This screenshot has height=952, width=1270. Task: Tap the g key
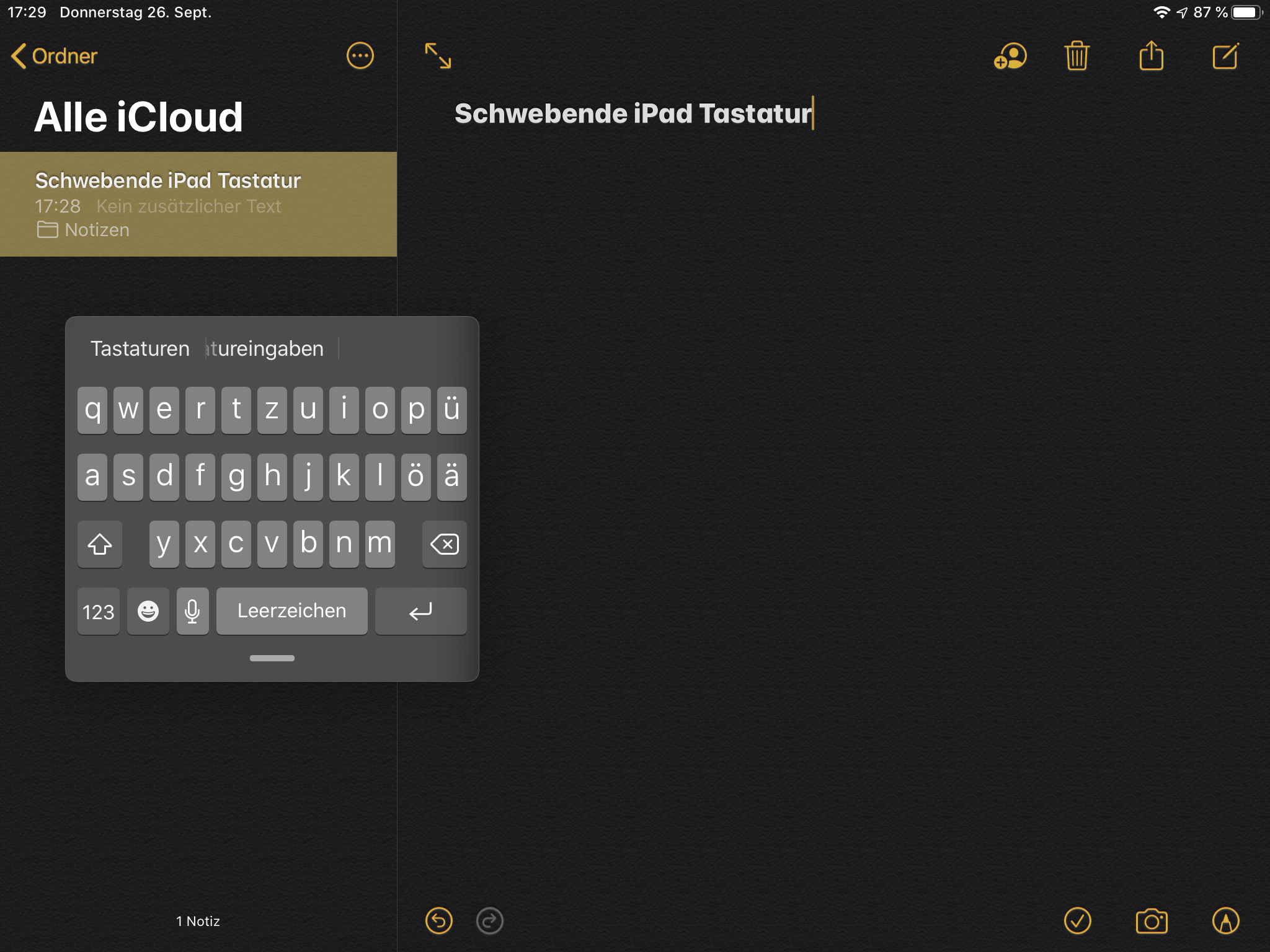[236, 477]
